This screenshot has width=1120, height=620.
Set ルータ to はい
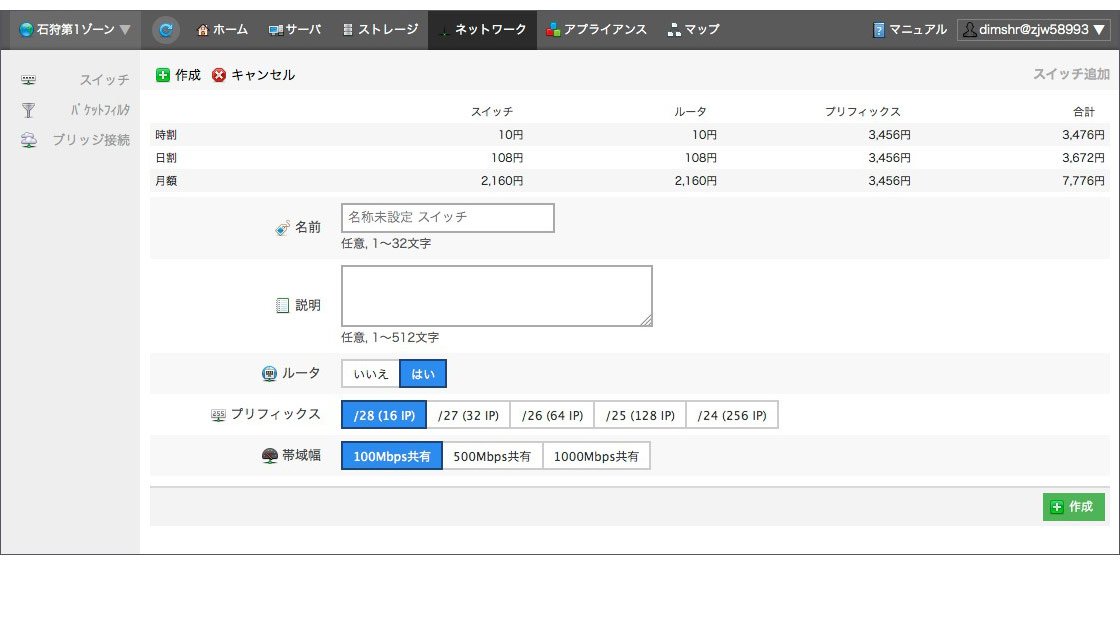click(x=423, y=374)
